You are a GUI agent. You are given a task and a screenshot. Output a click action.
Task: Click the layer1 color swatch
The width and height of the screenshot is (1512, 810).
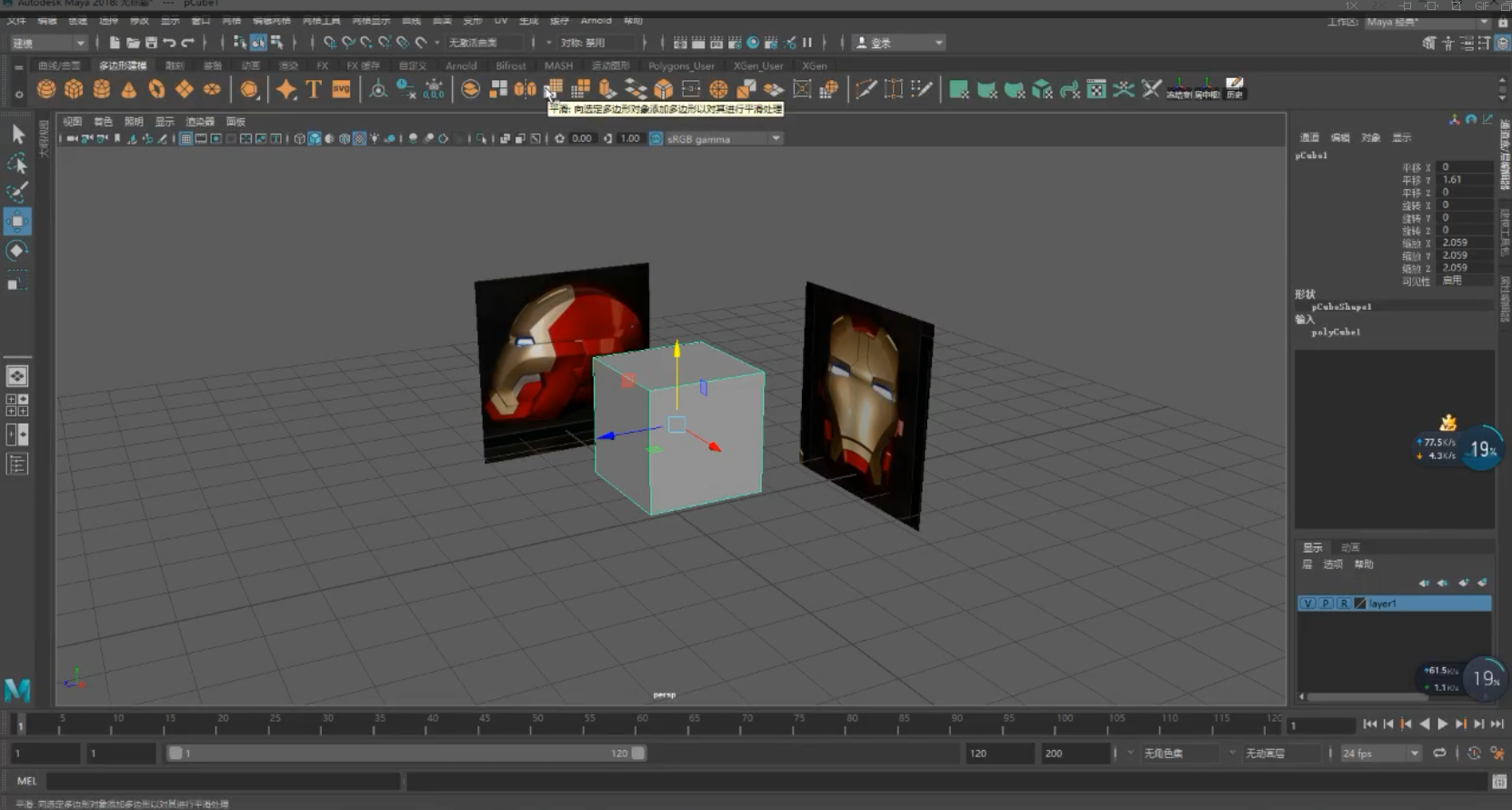pos(1360,604)
